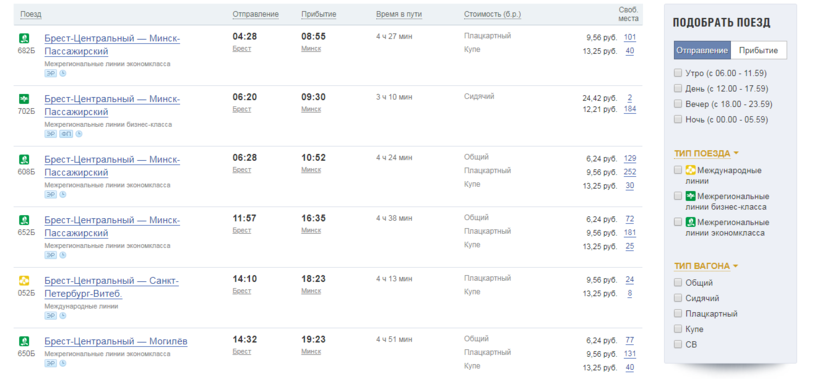Viewport: 820px width, 379px height.
Task: Select the Отправление tab
Action: coord(702,50)
